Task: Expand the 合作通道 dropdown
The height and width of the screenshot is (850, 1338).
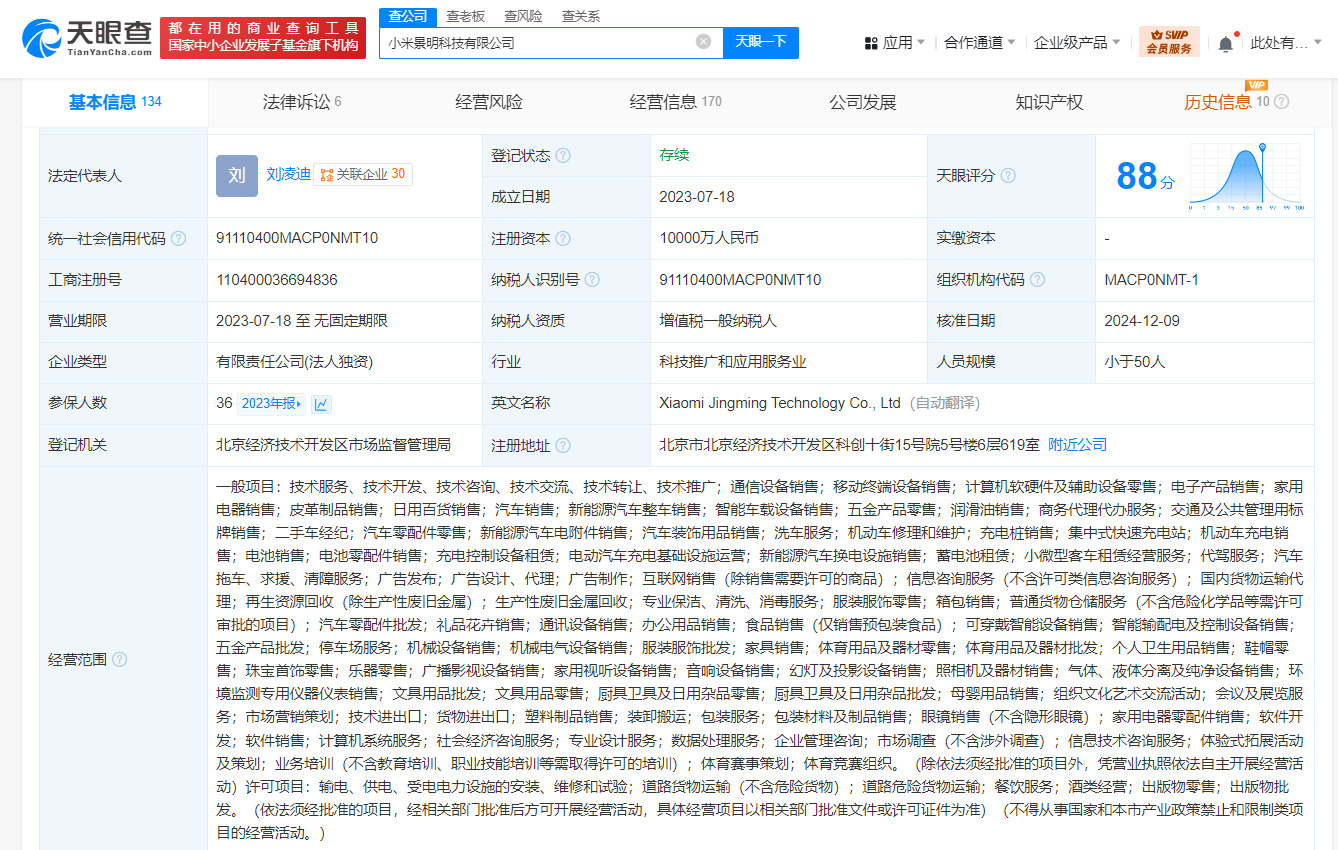Action: click(979, 43)
